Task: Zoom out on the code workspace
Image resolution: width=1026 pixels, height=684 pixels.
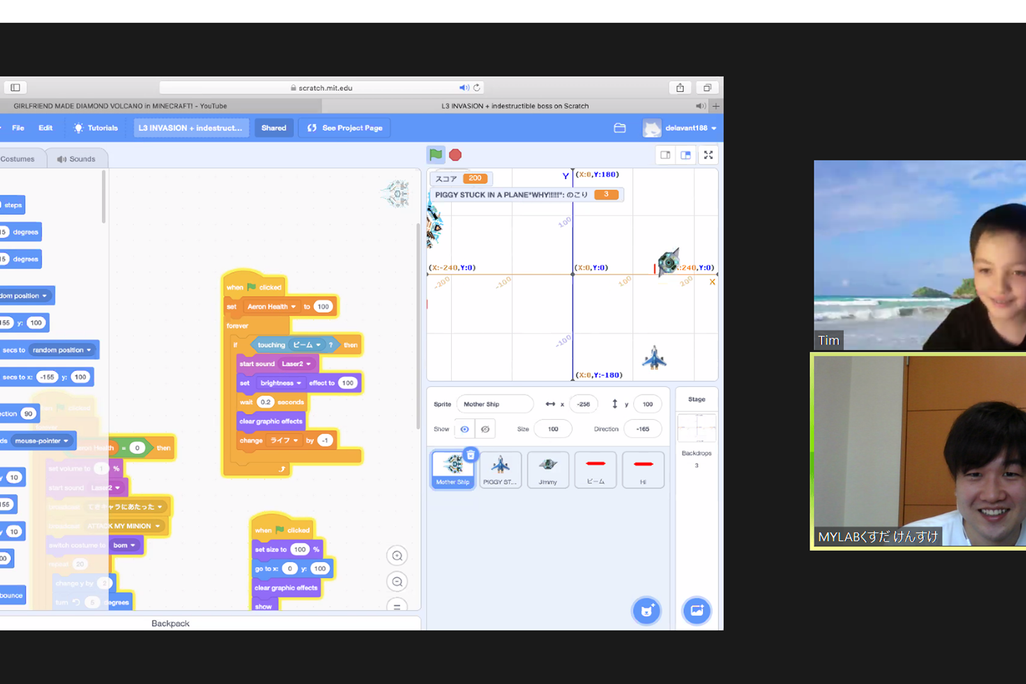Action: [x=397, y=582]
